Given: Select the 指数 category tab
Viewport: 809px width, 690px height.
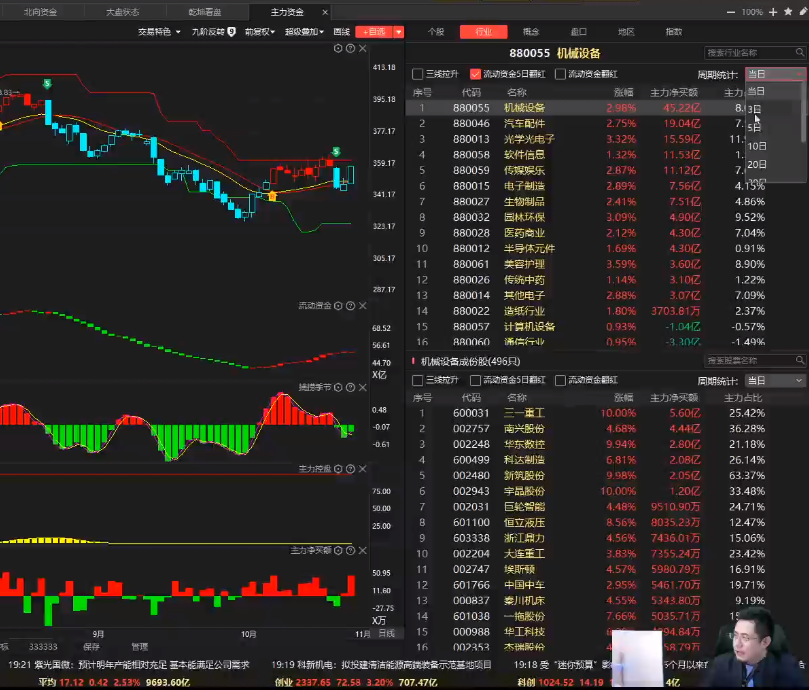Looking at the screenshot, I should (673, 31).
